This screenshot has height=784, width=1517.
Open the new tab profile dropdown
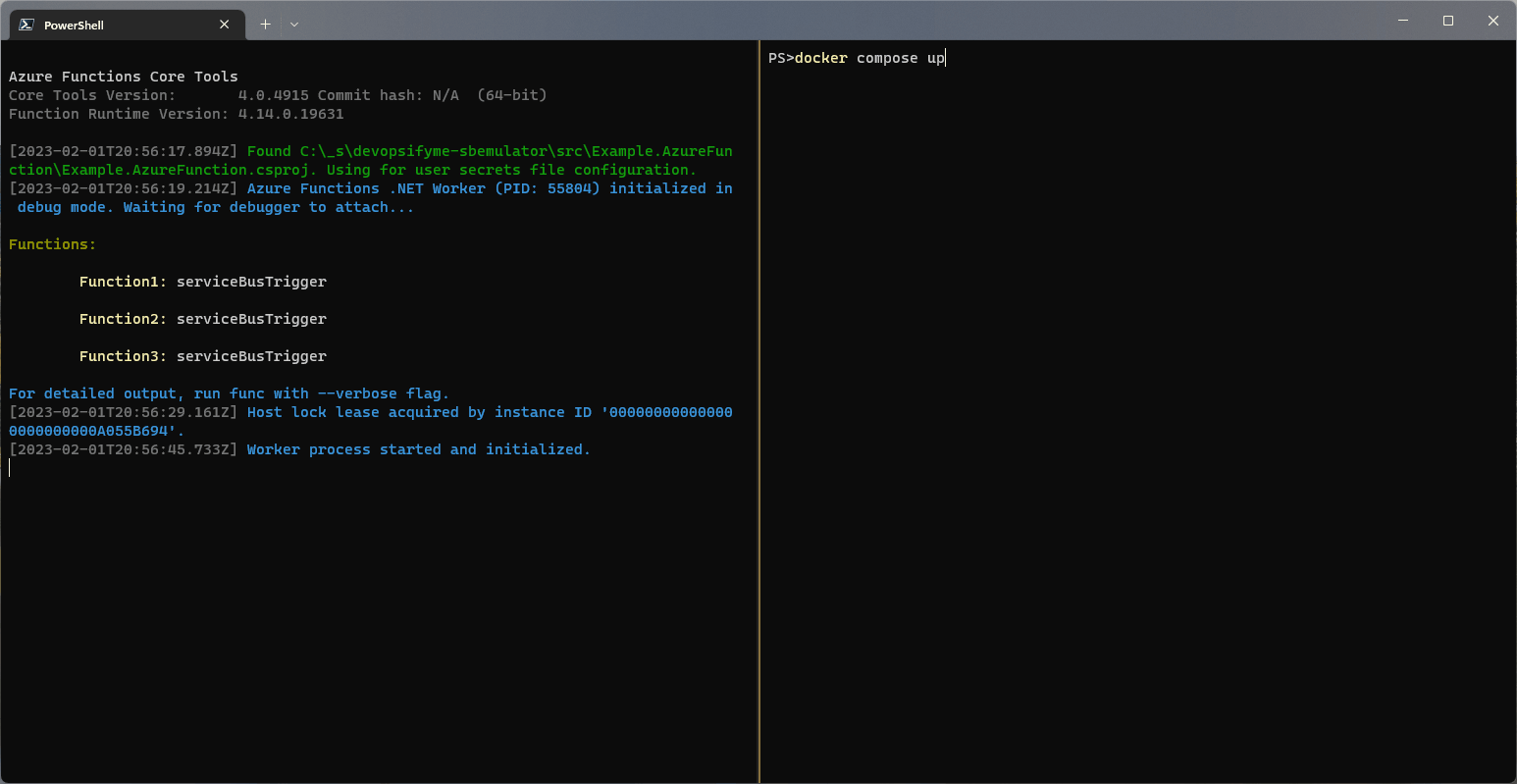click(x=294, y=25)
